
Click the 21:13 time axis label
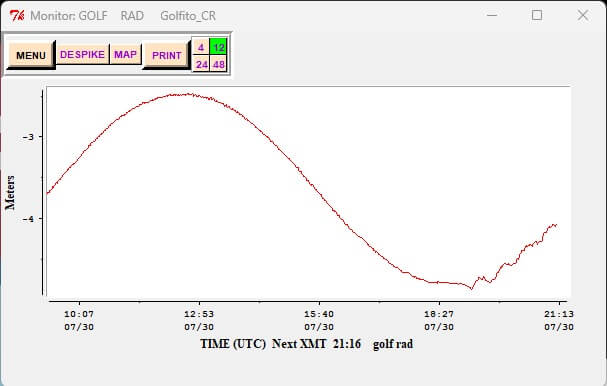(x=559, y=320)
